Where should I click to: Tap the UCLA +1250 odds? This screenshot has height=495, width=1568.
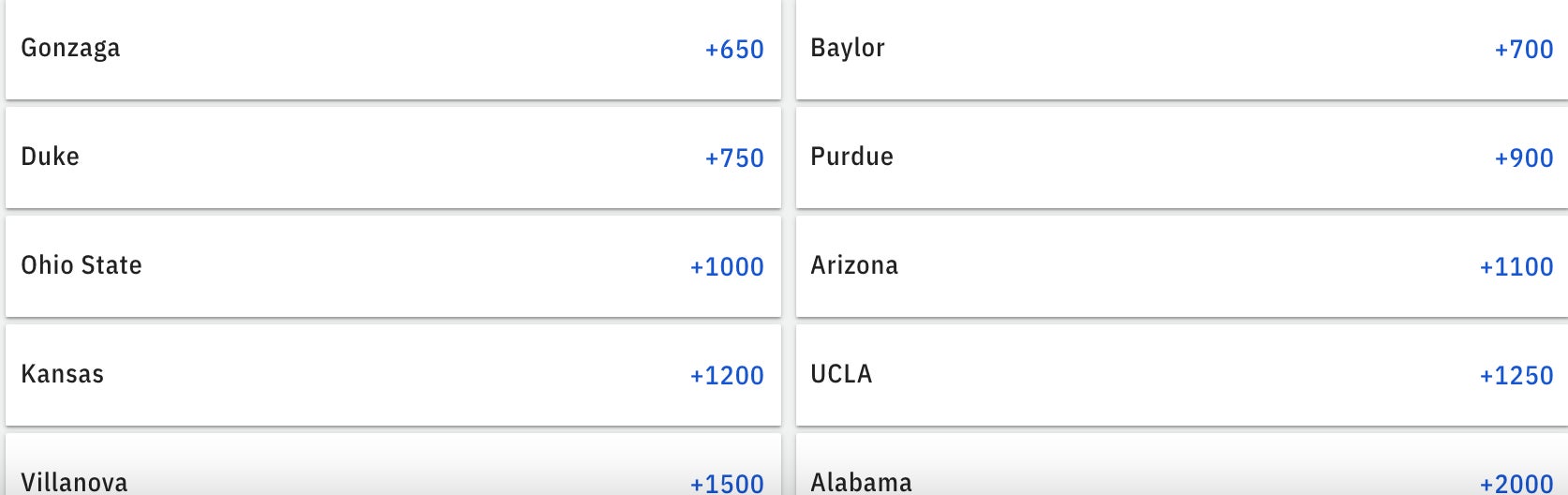pos(1516,376)
